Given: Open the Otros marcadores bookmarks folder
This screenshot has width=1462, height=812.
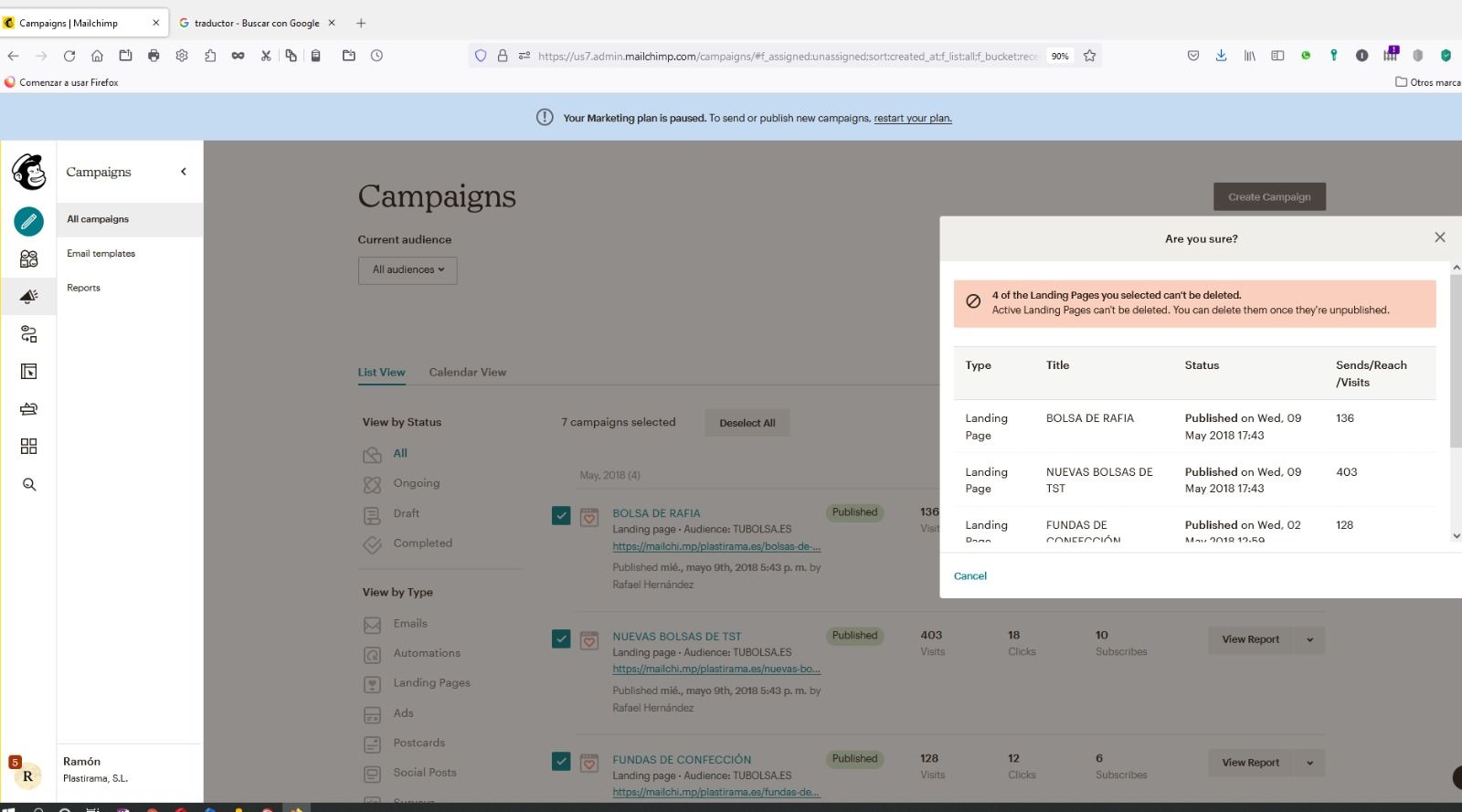Looking at the screenshot, I should 1427,82.
